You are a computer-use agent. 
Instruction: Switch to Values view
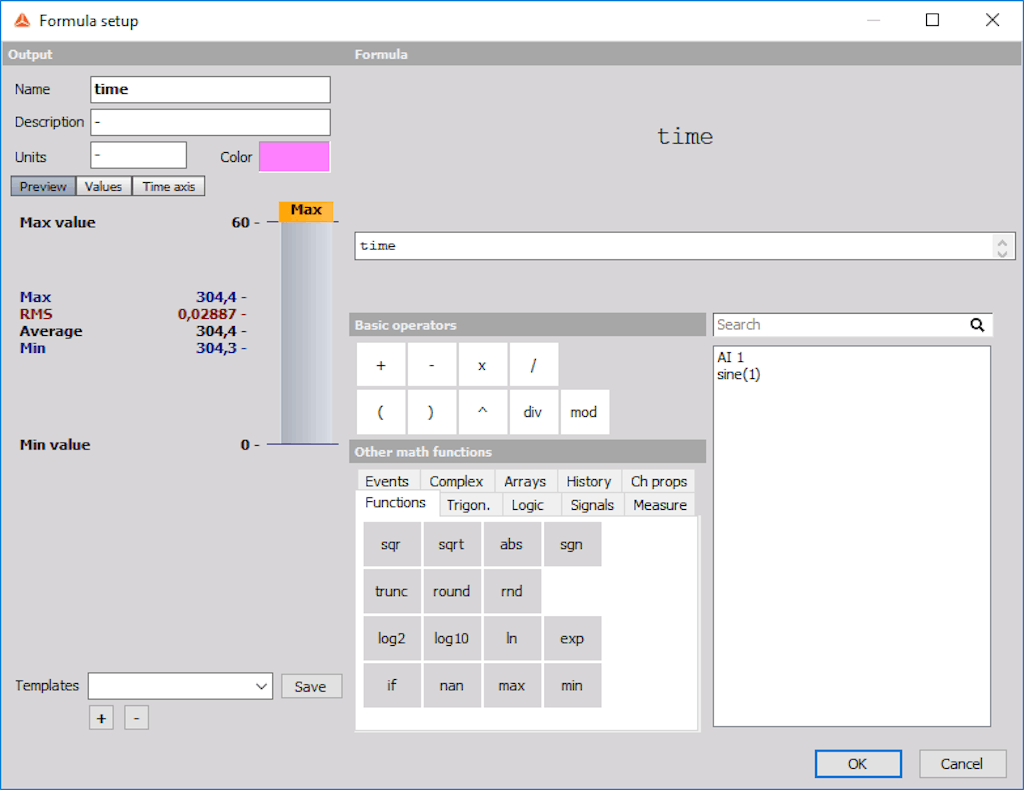click(x=103, y=187)
